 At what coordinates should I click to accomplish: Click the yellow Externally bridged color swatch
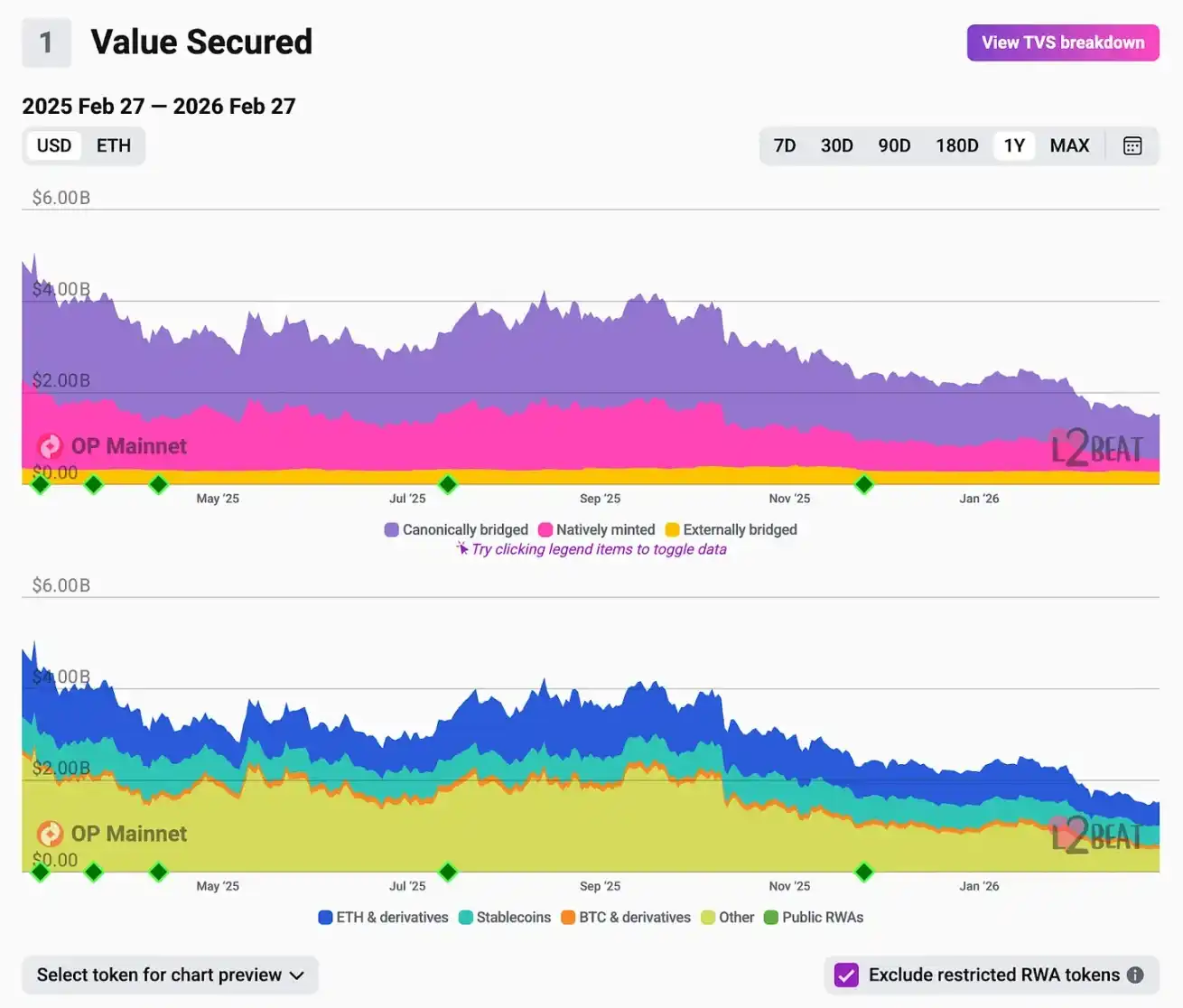pyautogui.click(x=670, y=529)
